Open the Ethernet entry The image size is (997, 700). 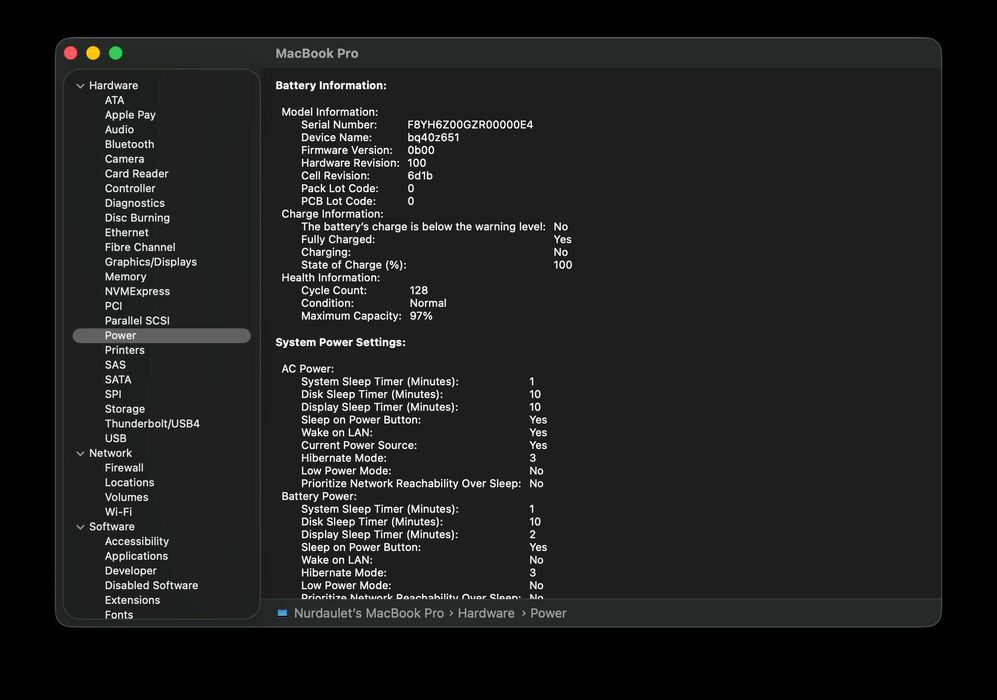click(x=127, y=232)
